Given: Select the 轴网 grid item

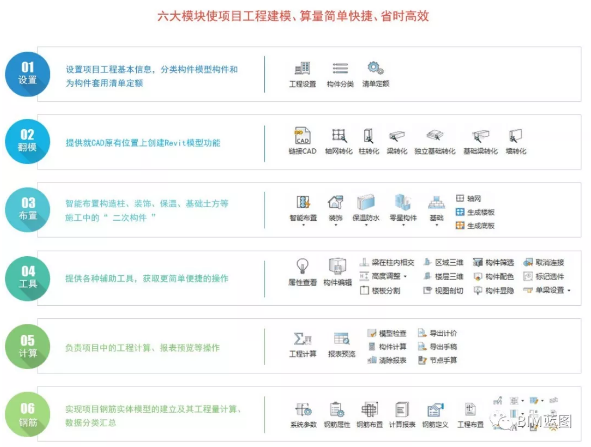Looking at the screenshot, I should pos(469,198).
